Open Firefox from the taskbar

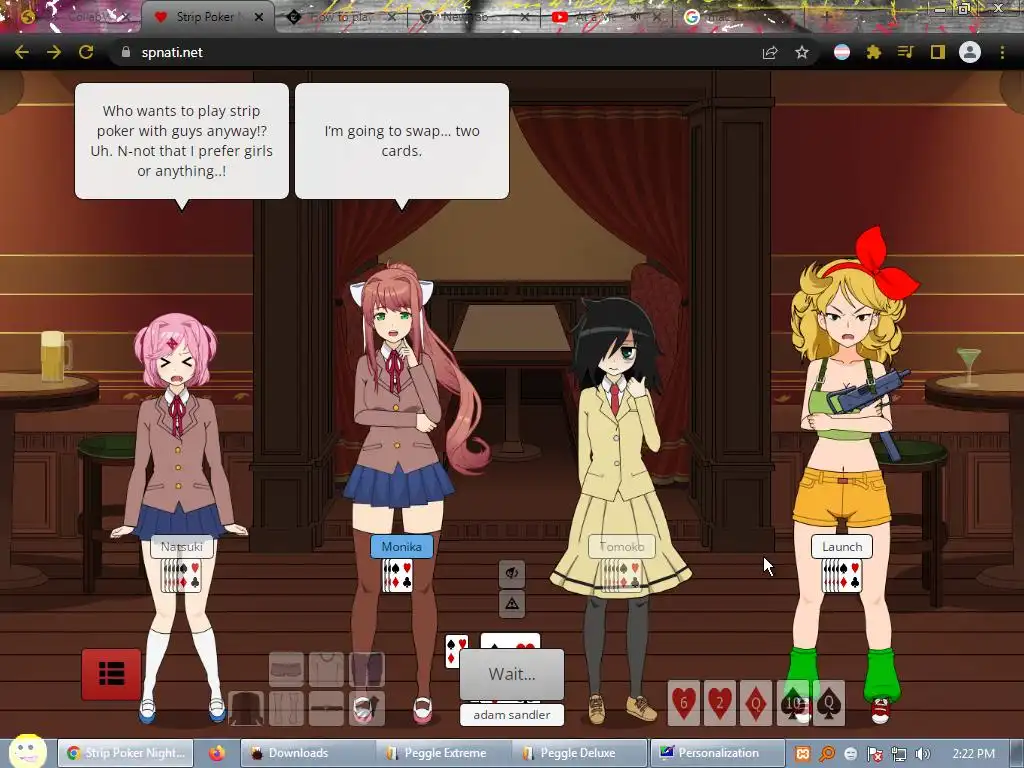[x=217, y=753]
